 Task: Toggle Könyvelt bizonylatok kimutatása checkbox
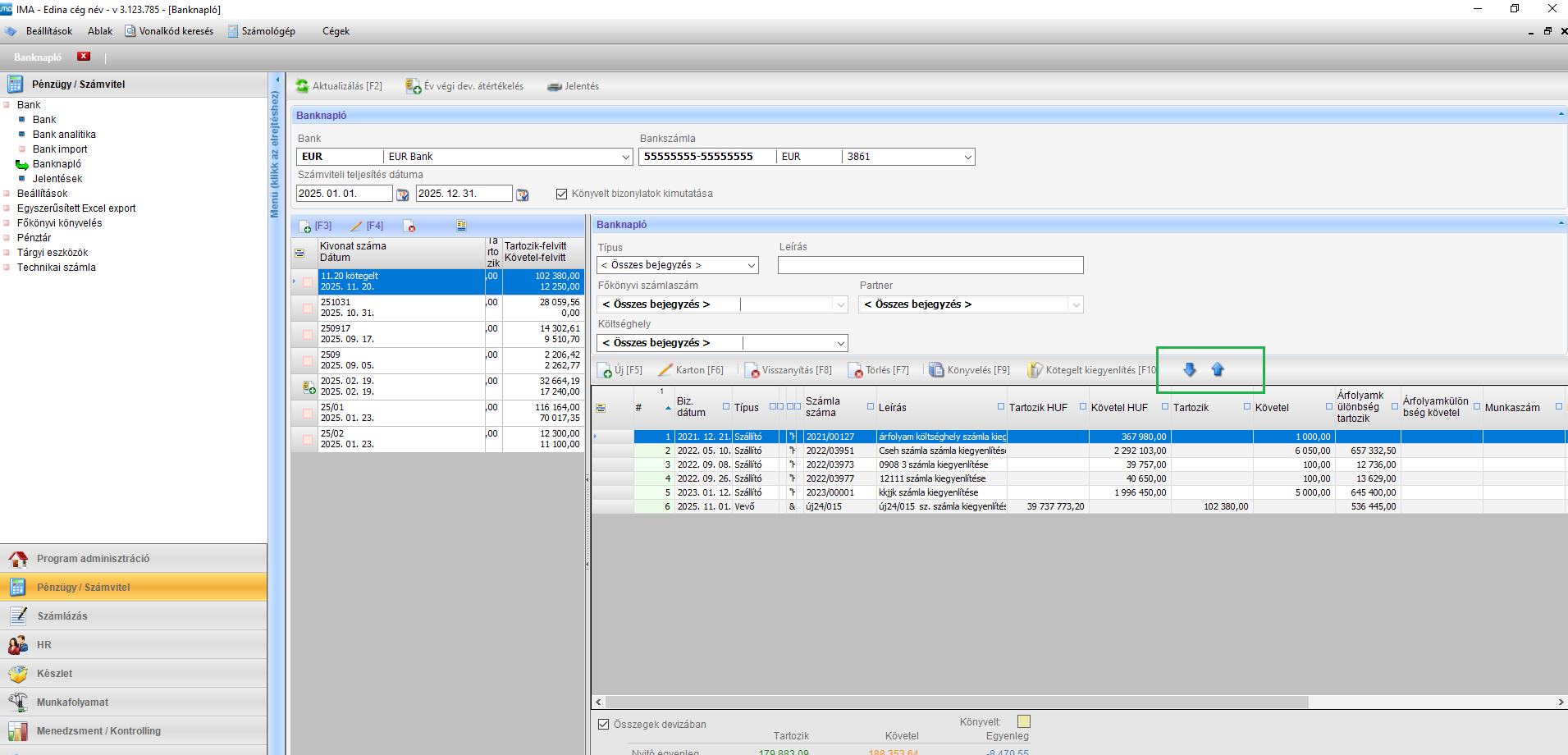tap(562, 194)
